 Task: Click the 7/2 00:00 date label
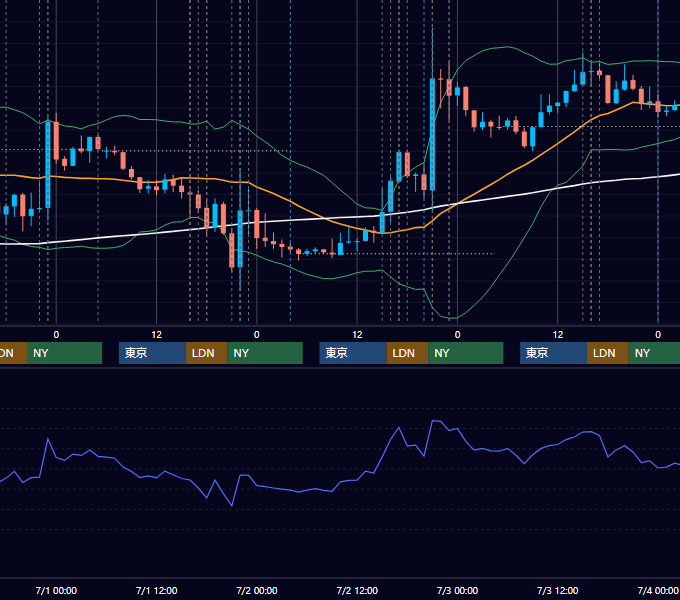(257, 590)
